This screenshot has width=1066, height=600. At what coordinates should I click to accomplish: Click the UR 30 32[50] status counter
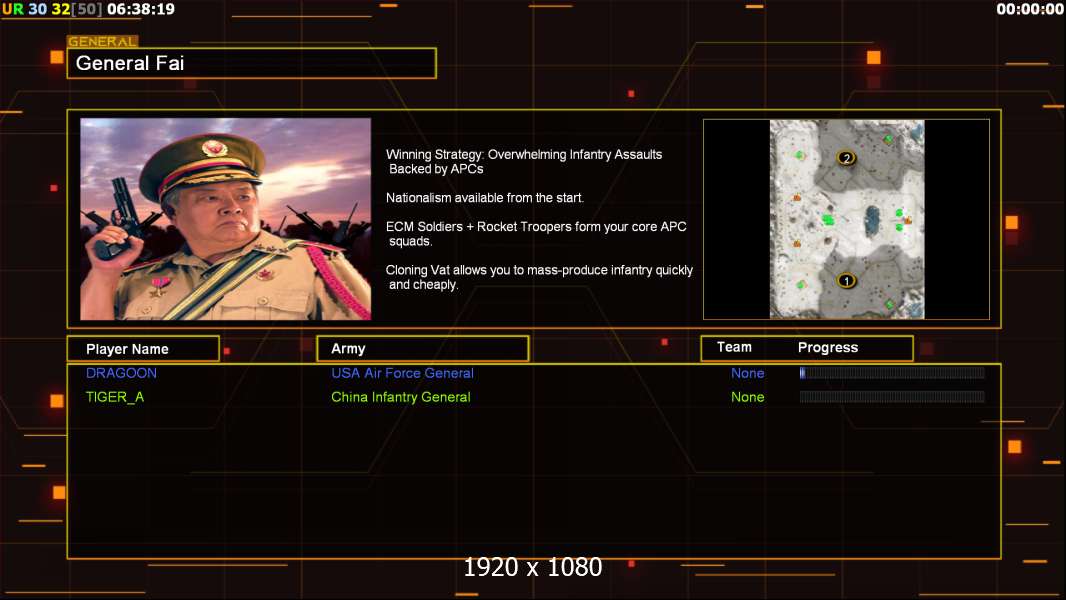tap(52, 9)
